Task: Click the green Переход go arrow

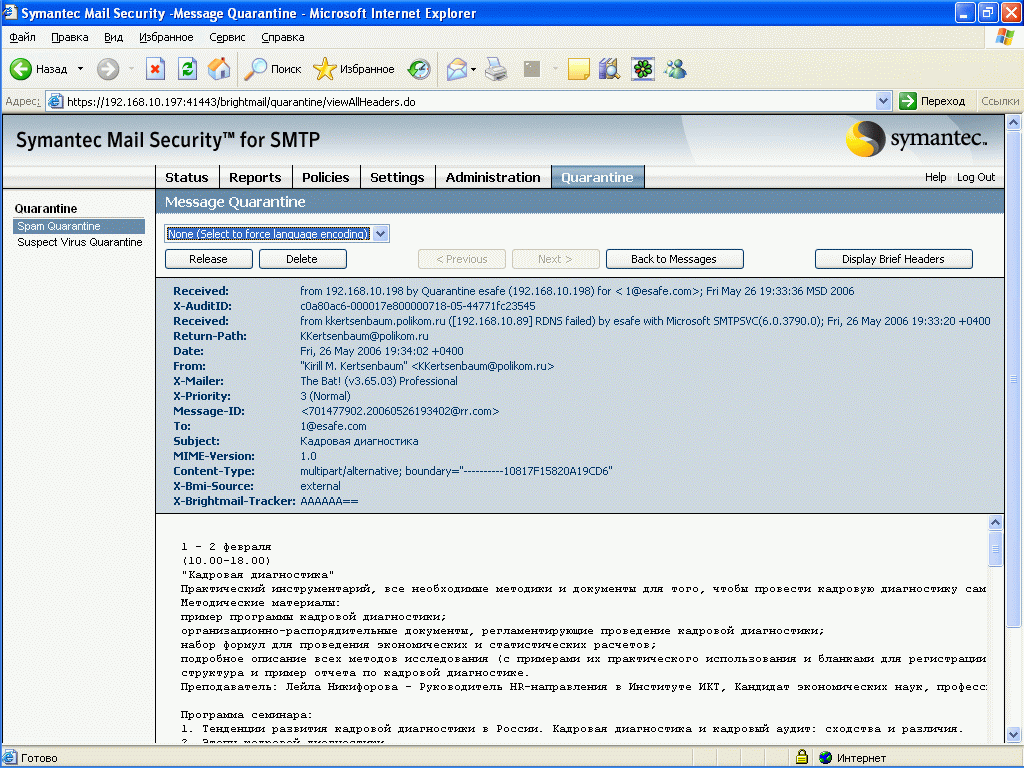Action: [908, 101]
